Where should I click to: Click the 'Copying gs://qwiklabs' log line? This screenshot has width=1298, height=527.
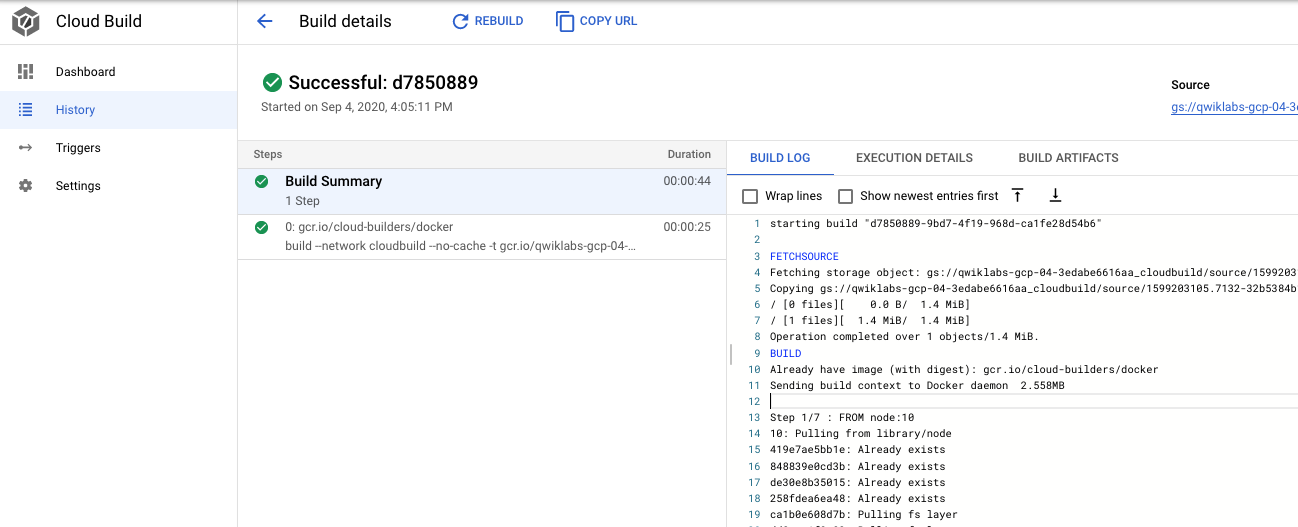point(1033,288)
